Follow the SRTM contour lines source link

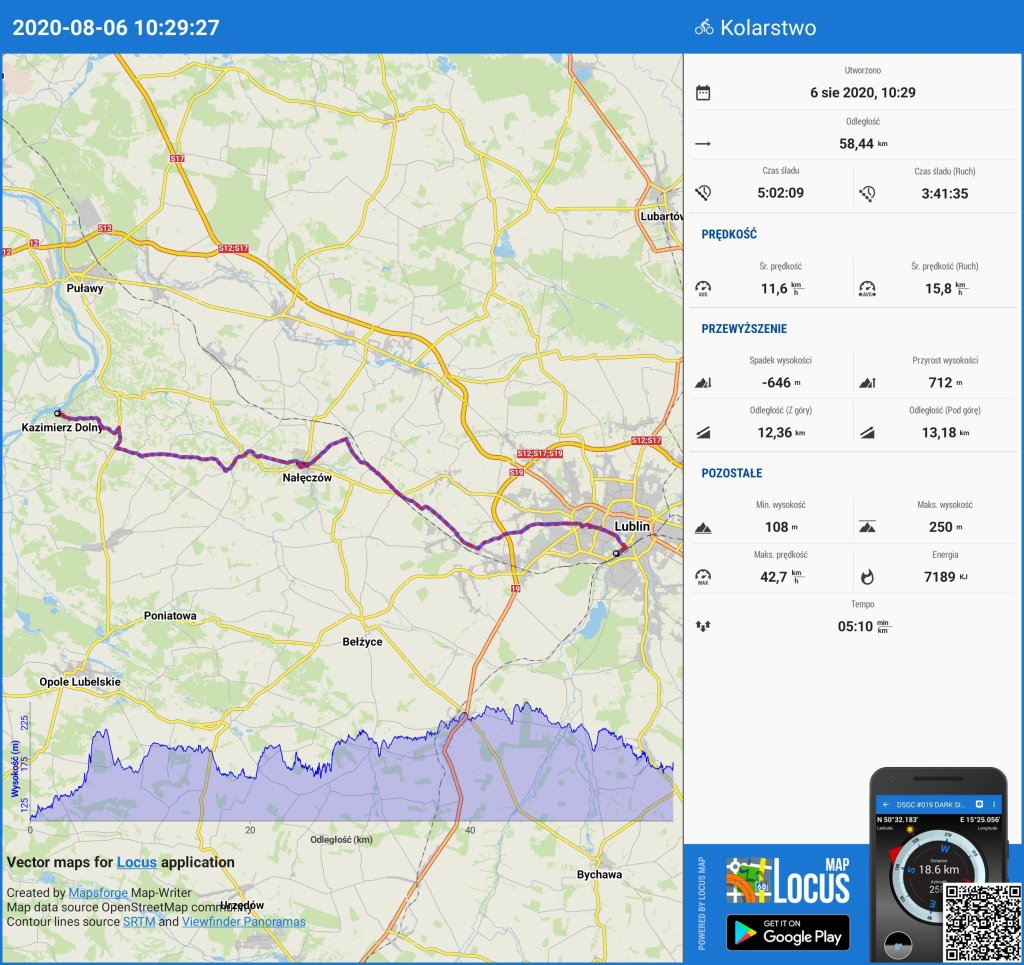click(138, 921)
